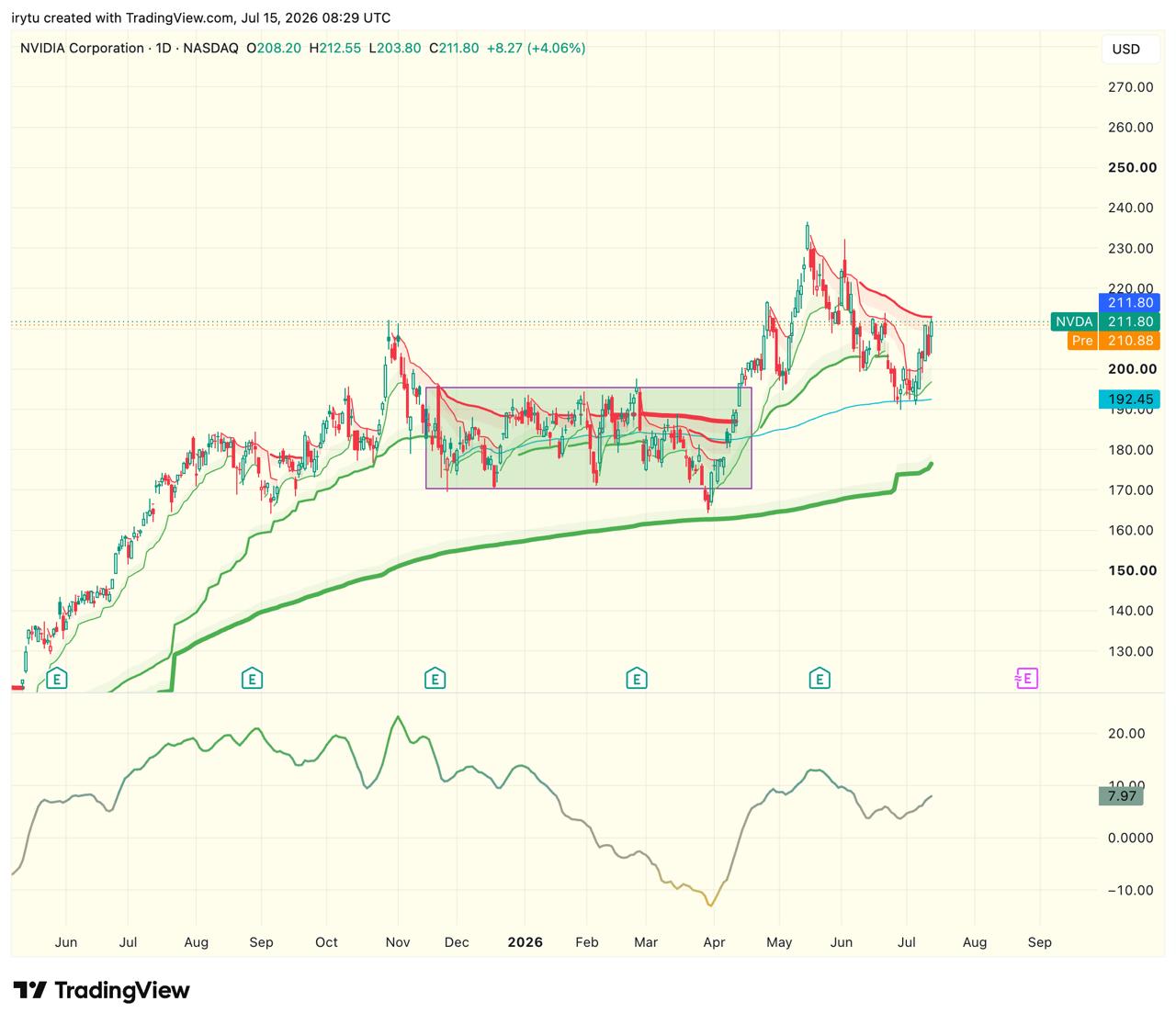Click the earnings E icon near November

[x=435, y=680]
